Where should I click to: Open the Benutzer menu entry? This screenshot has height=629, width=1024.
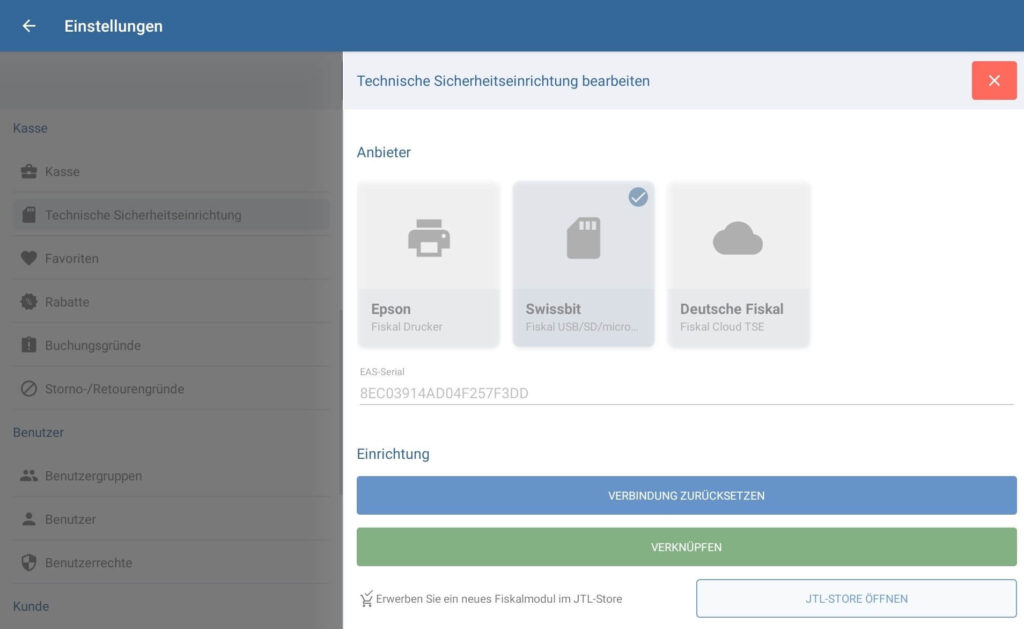pos(70,519)
